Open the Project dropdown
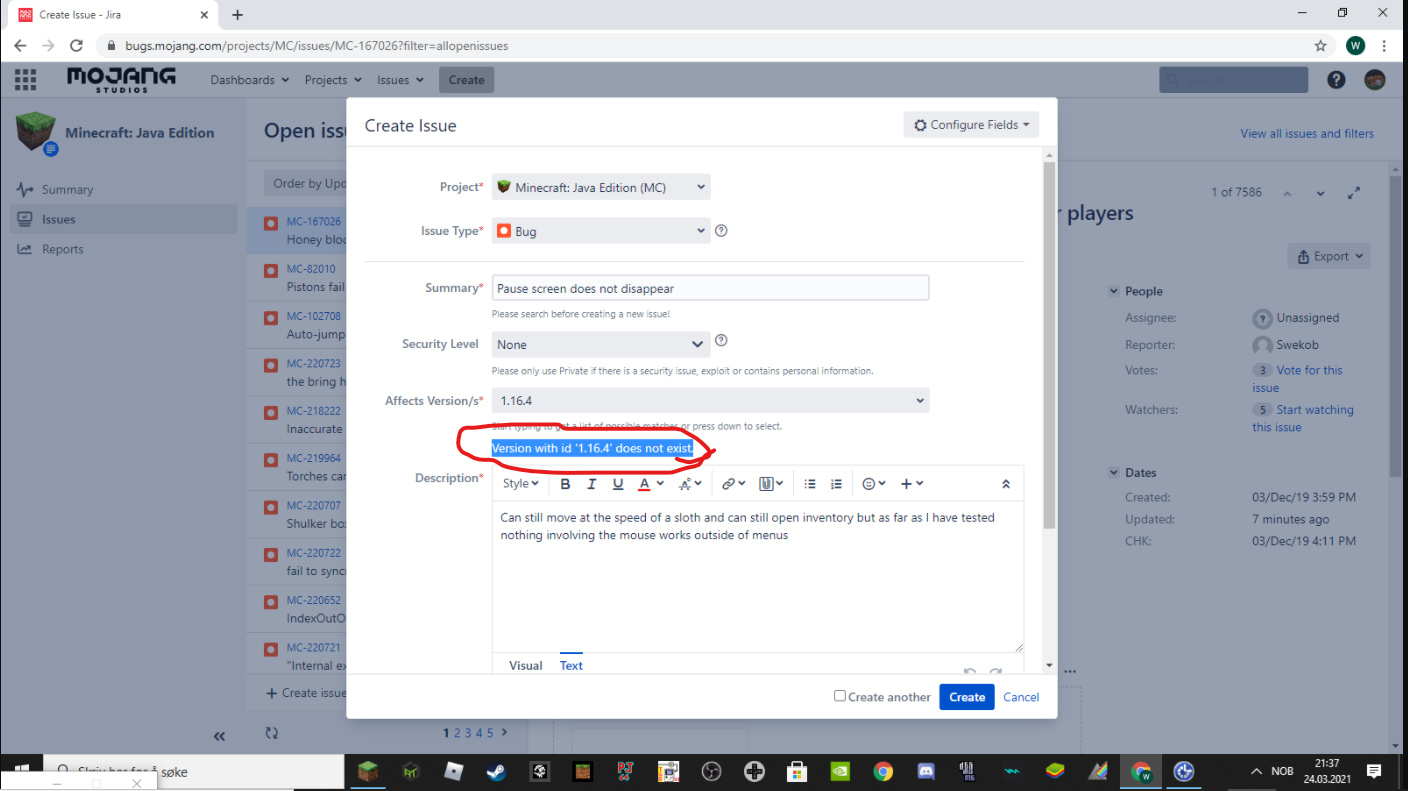Image resolution: width=1408 pixels, height=791 pixels. 601,187
